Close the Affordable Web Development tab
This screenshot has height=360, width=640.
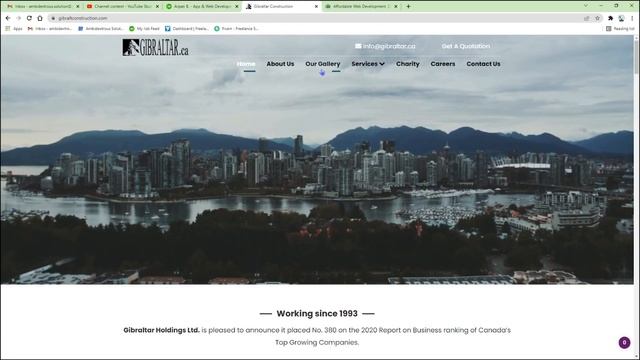396,7
